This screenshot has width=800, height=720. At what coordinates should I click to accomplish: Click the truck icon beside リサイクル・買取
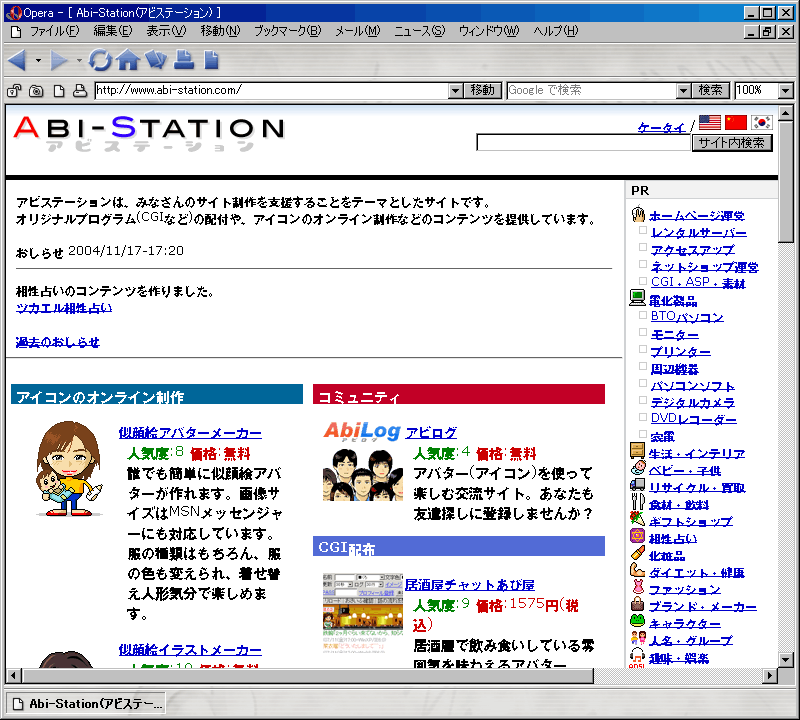(638, 485)
